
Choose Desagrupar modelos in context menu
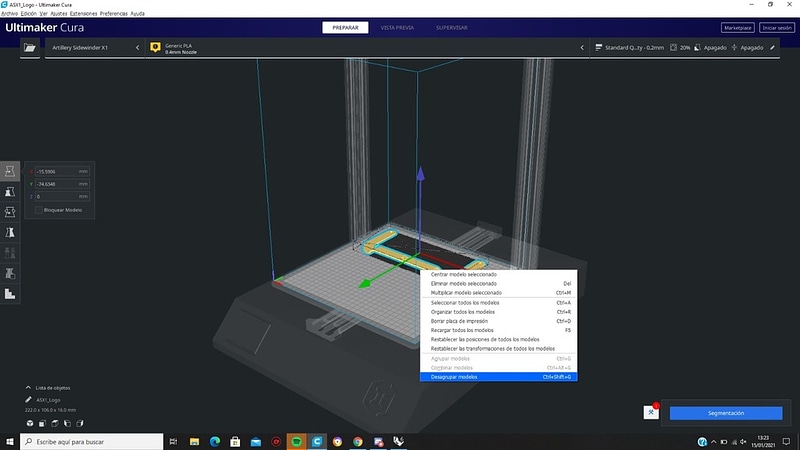coord(498,377)
